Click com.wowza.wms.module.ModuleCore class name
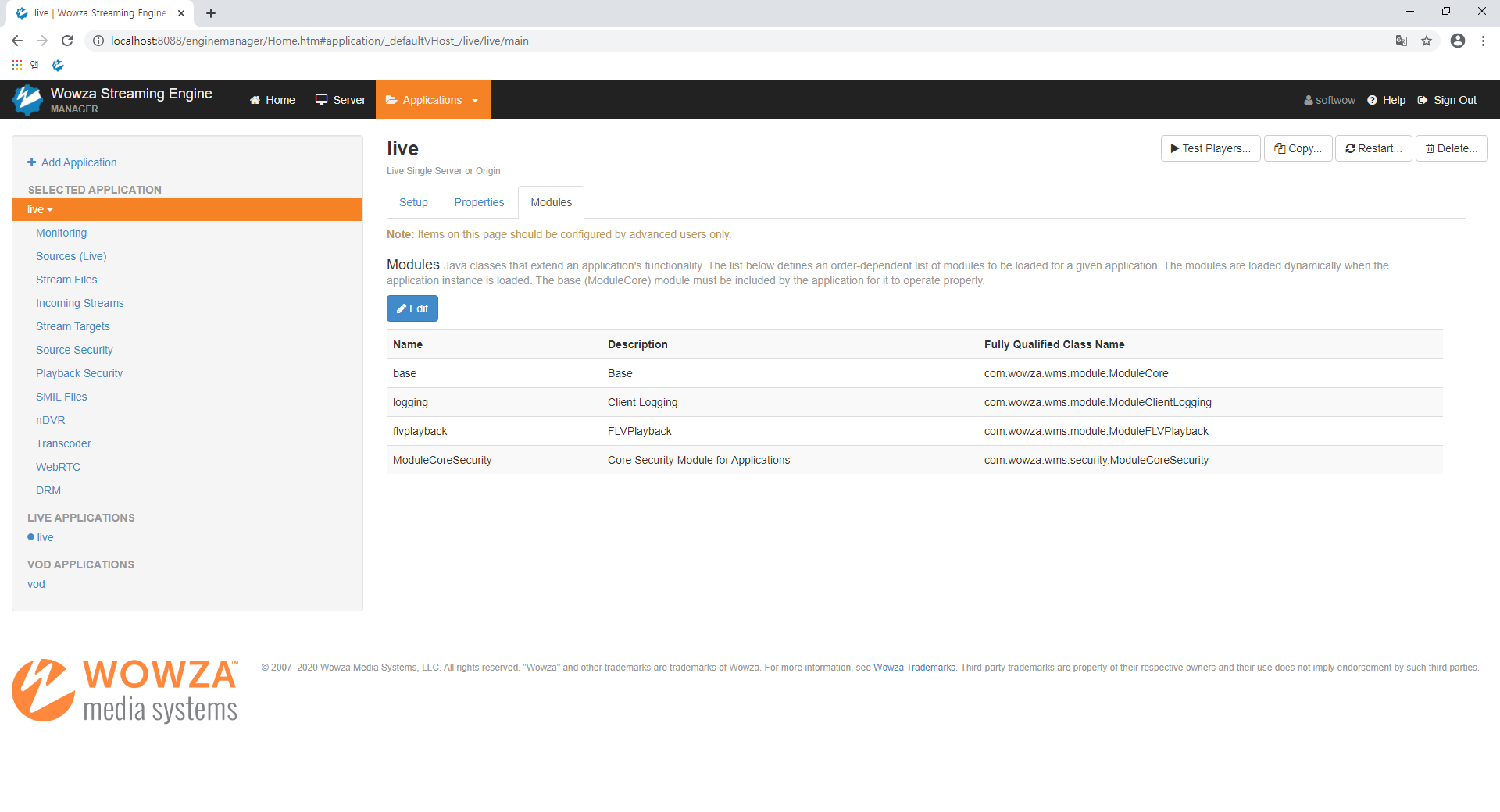1500x812 pixels. pyautogui.click(x=1077, y=373)
